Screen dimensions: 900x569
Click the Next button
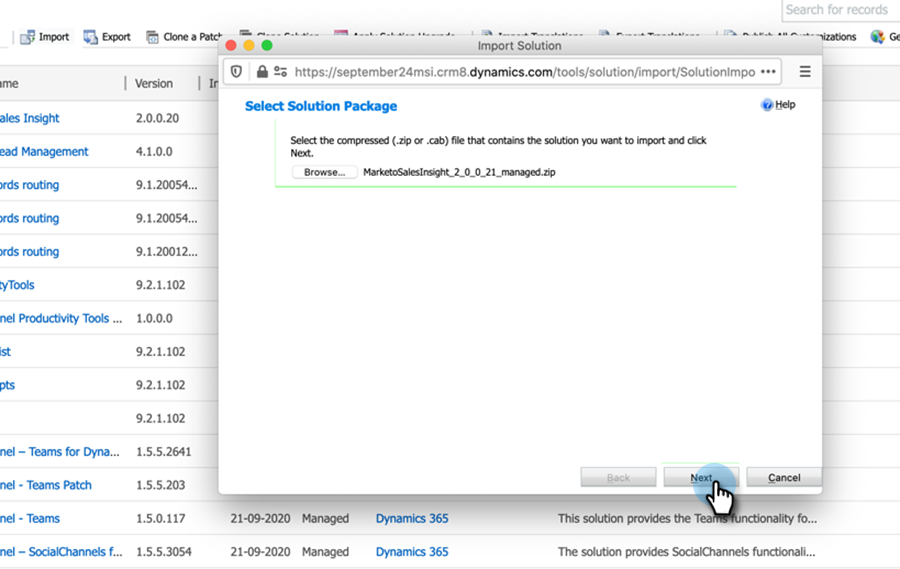coord(701,478)
